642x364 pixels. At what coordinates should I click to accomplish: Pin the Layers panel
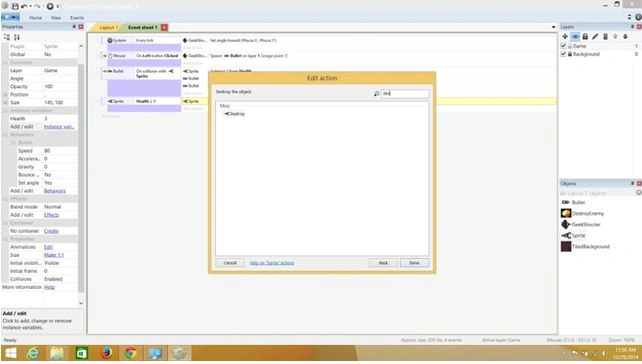coord(633,27)
